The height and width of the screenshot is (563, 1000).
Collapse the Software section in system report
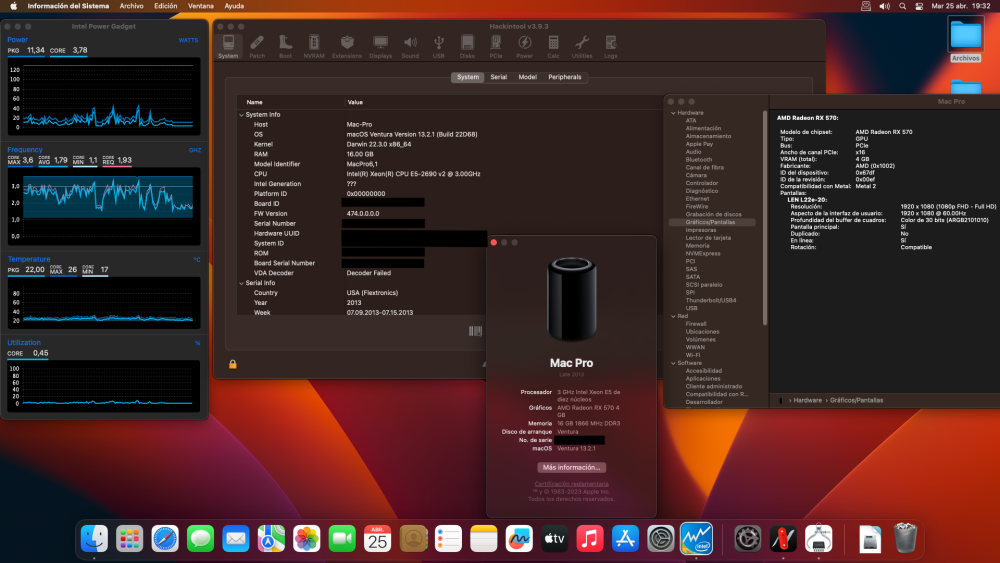pos(673,363)
